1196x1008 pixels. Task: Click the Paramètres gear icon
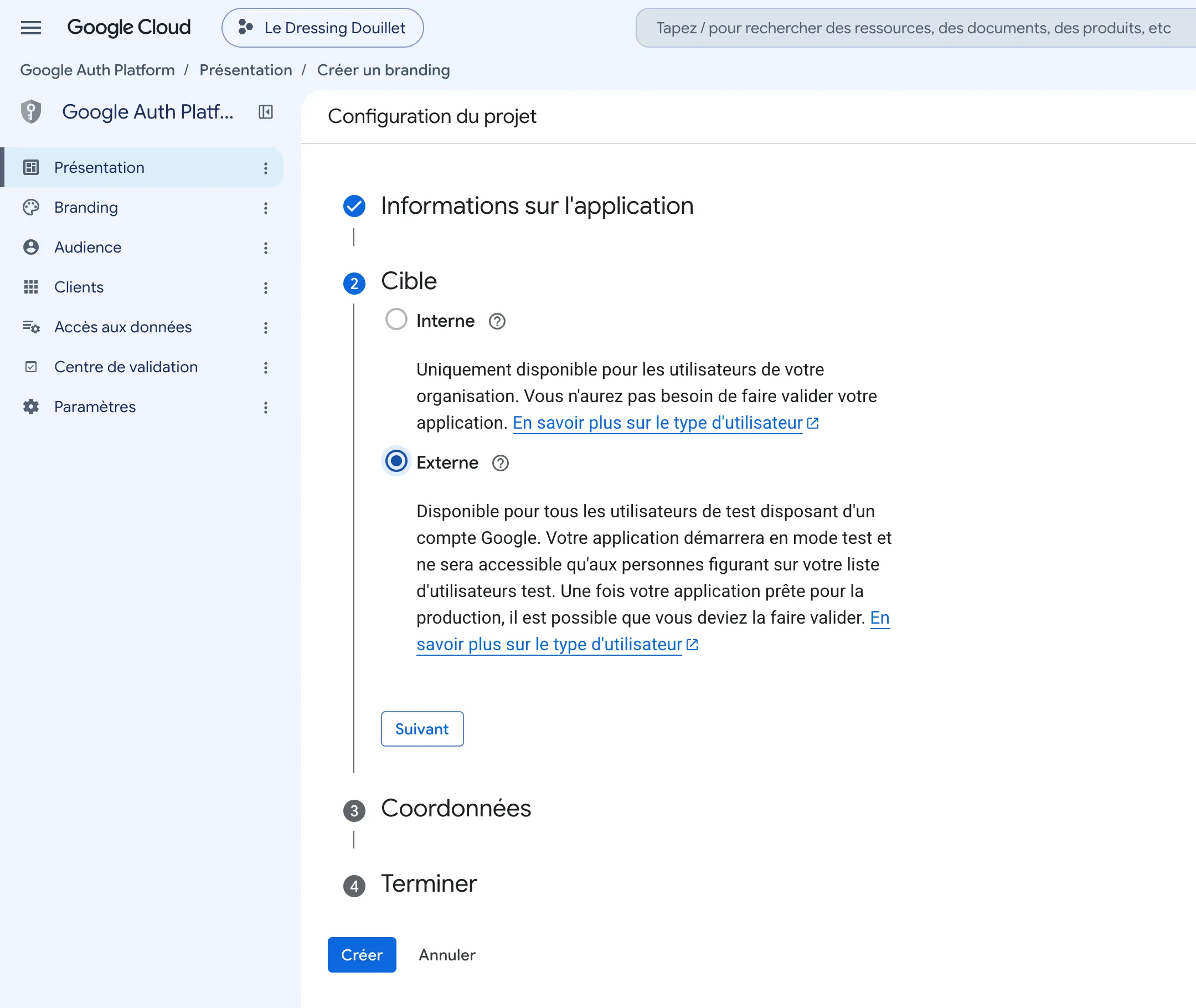click(31, 407)
